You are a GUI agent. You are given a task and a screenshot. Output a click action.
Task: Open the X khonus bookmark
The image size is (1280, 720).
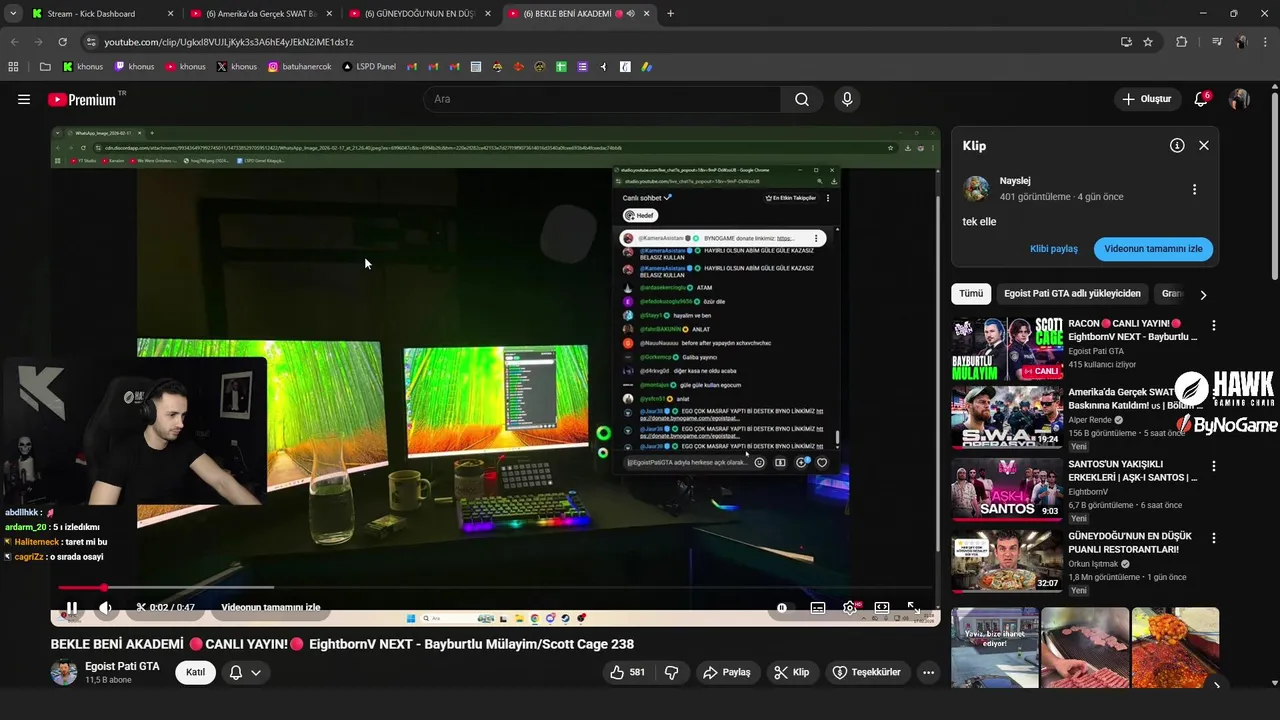tap(237, 67)
